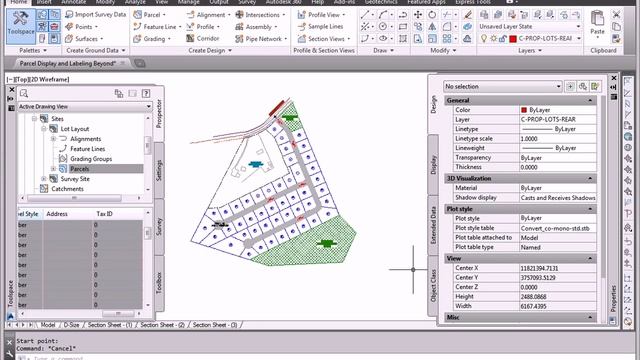Screen dimensions: 640x360
Task: Click the Tax ID column header
Action: (x=104, y=214)
